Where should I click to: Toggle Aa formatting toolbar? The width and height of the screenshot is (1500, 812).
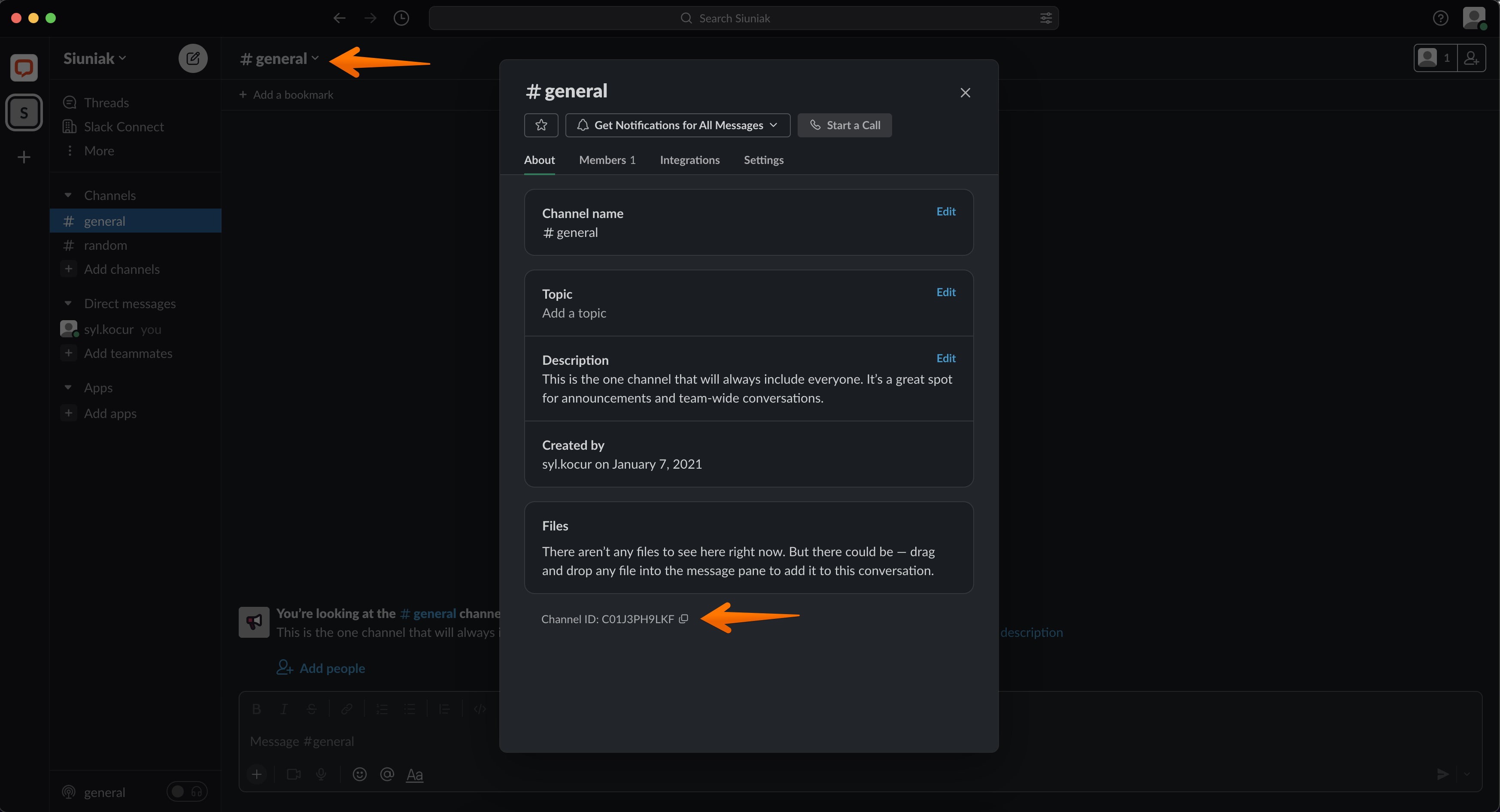[x=415, y=774]
